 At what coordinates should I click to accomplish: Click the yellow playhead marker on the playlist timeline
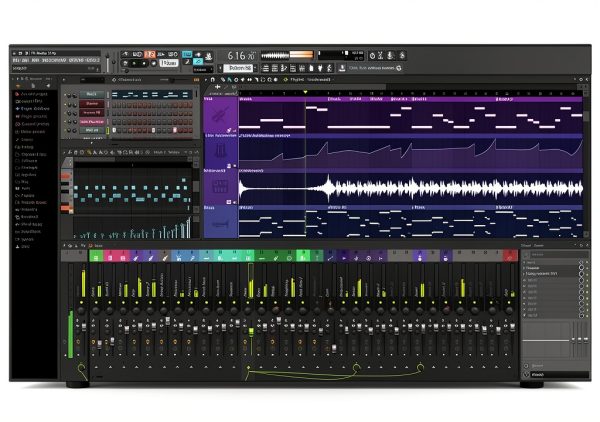305,92
